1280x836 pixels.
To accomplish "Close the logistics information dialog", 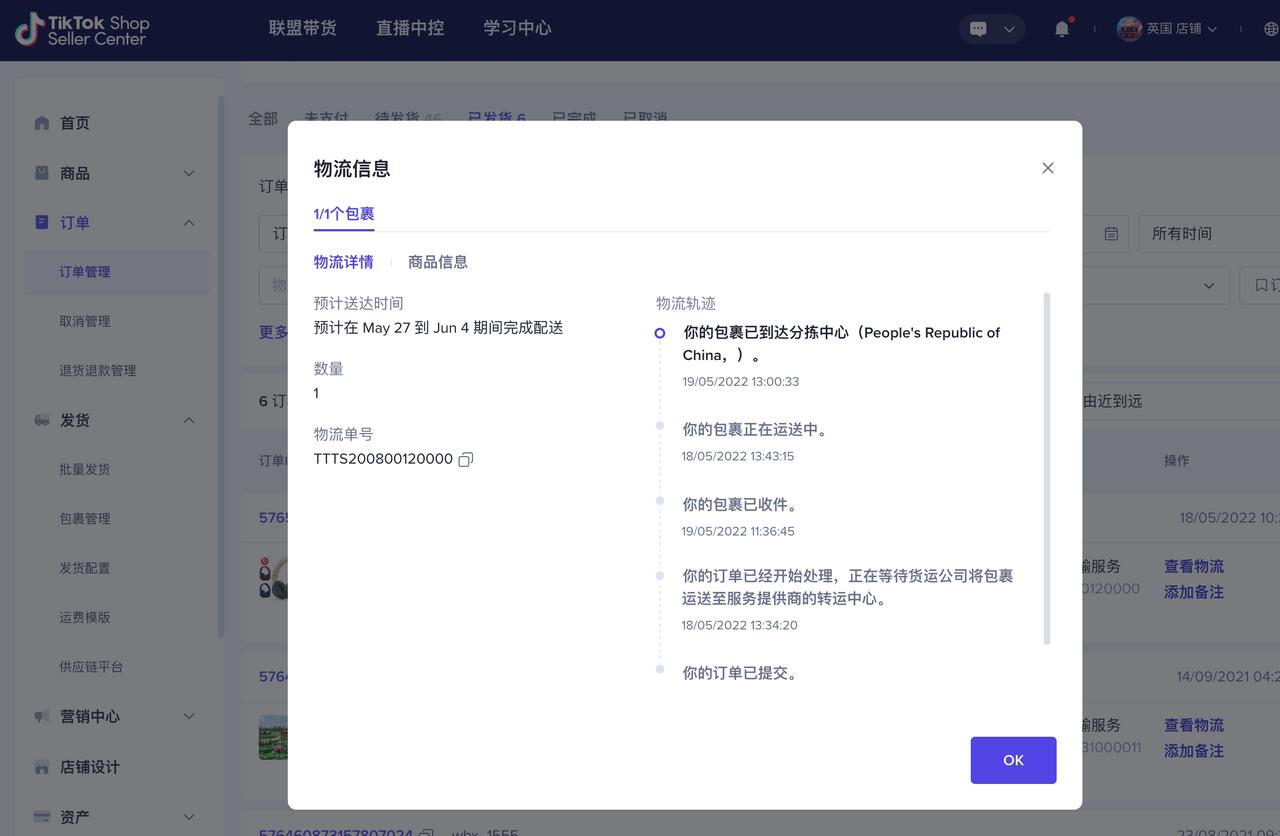I will [x=1047, y=168].
